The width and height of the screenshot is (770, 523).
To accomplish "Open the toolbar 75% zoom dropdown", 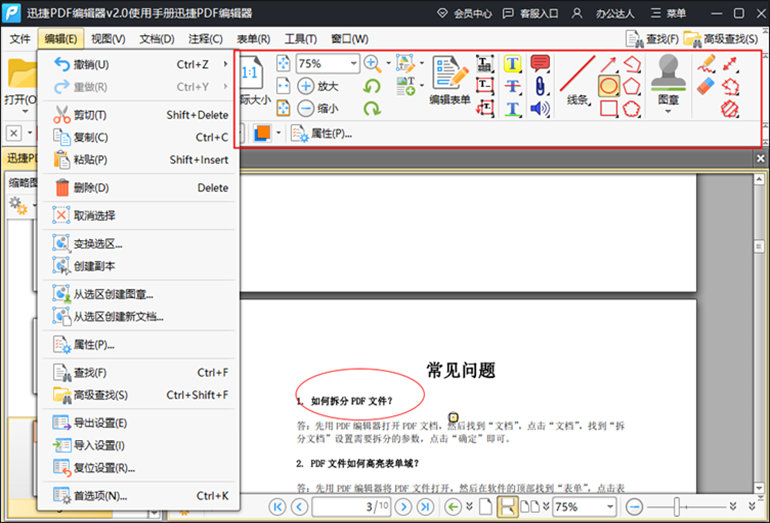I will (x=353, y=64).
